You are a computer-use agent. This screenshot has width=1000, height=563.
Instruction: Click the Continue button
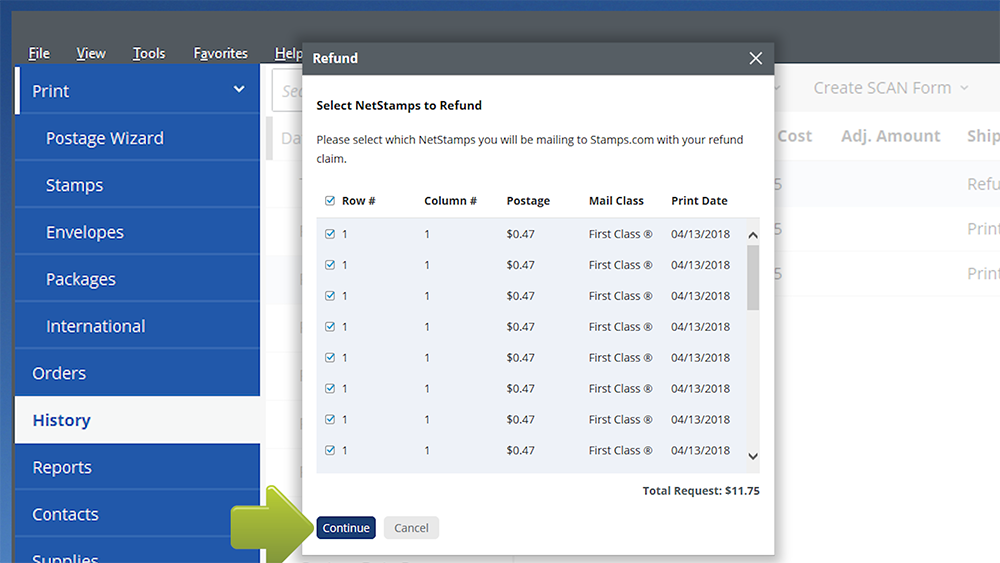click(346, 528)
